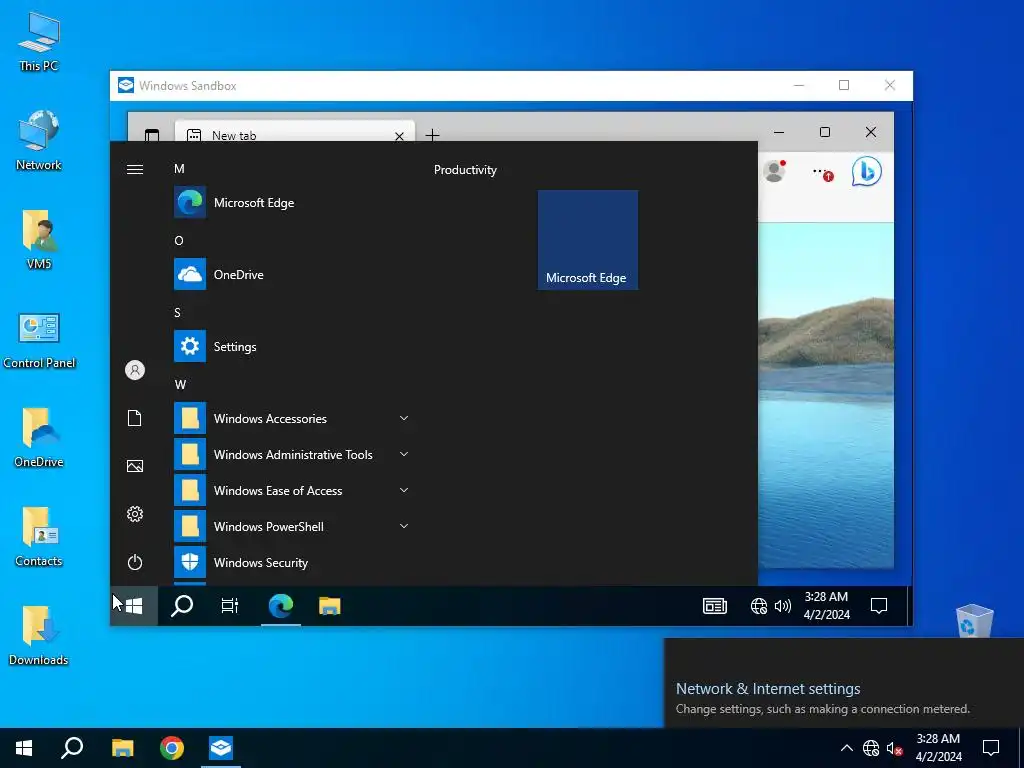The width and height of the screenshot is (1024, 768).
Task: Click the network globe icon in the Sandbox tray
Action: click(x=758, y=606)
